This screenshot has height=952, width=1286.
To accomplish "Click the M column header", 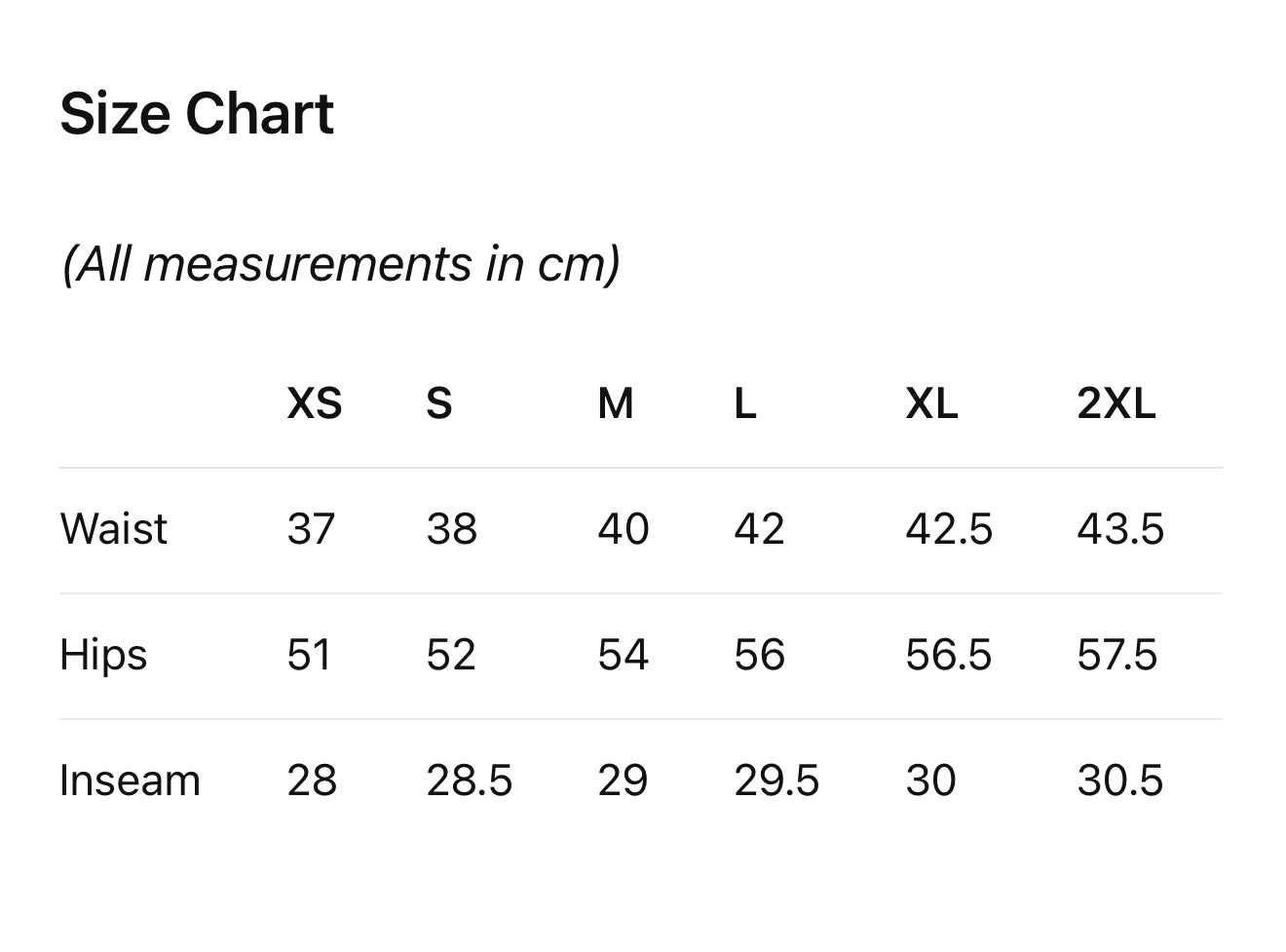I will (616, 403).
